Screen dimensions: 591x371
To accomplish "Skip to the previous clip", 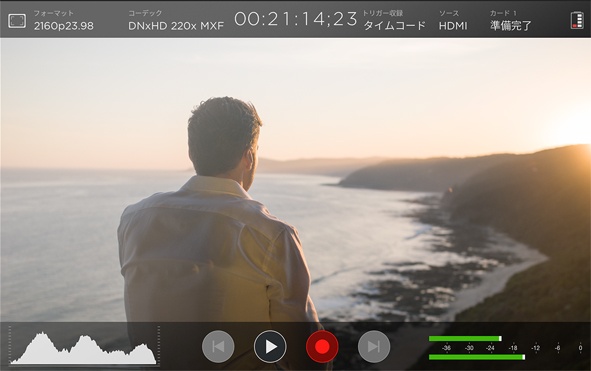I will tap(218, 346).
